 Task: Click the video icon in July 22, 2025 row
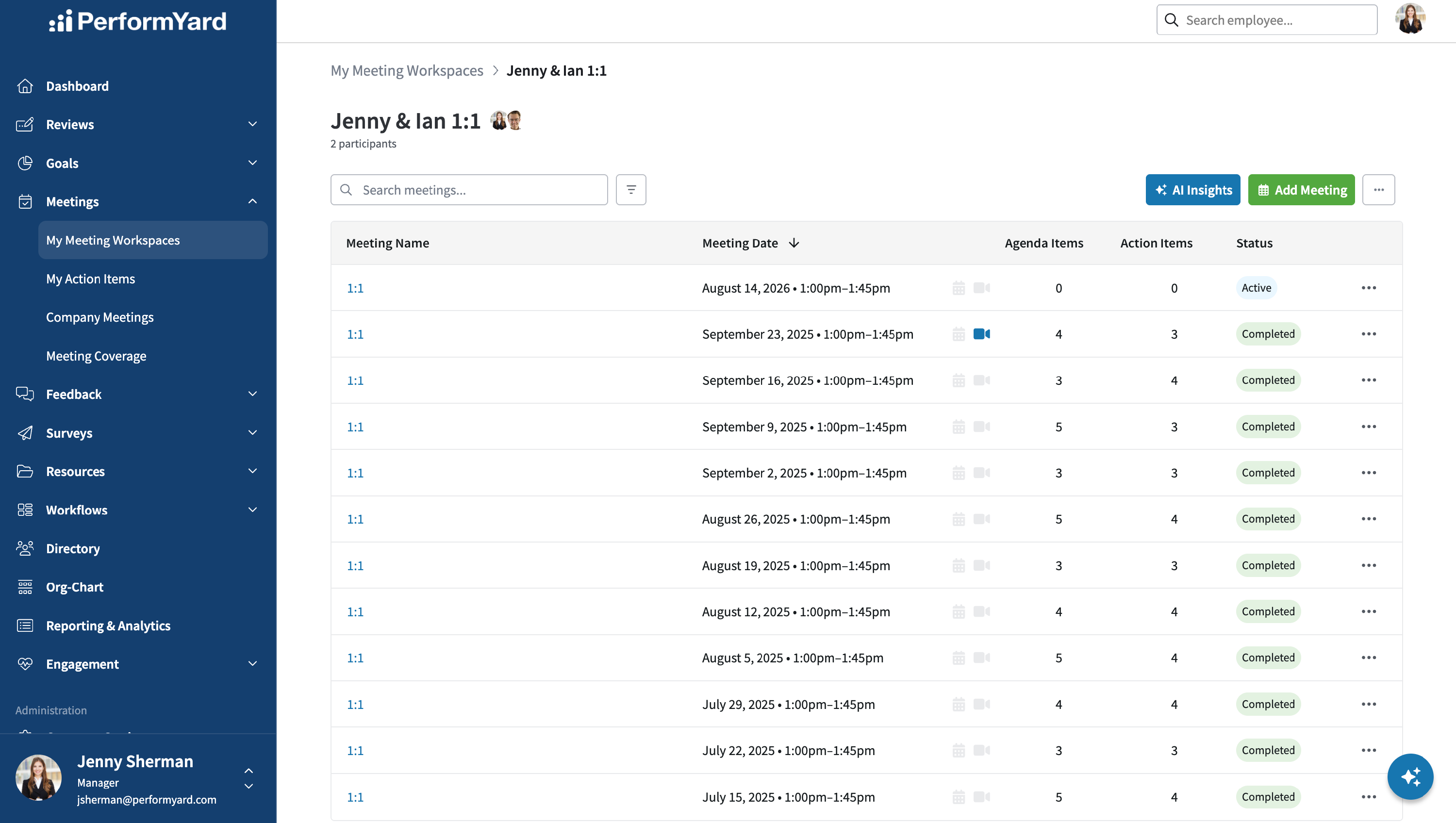click(x=982, y=751)
